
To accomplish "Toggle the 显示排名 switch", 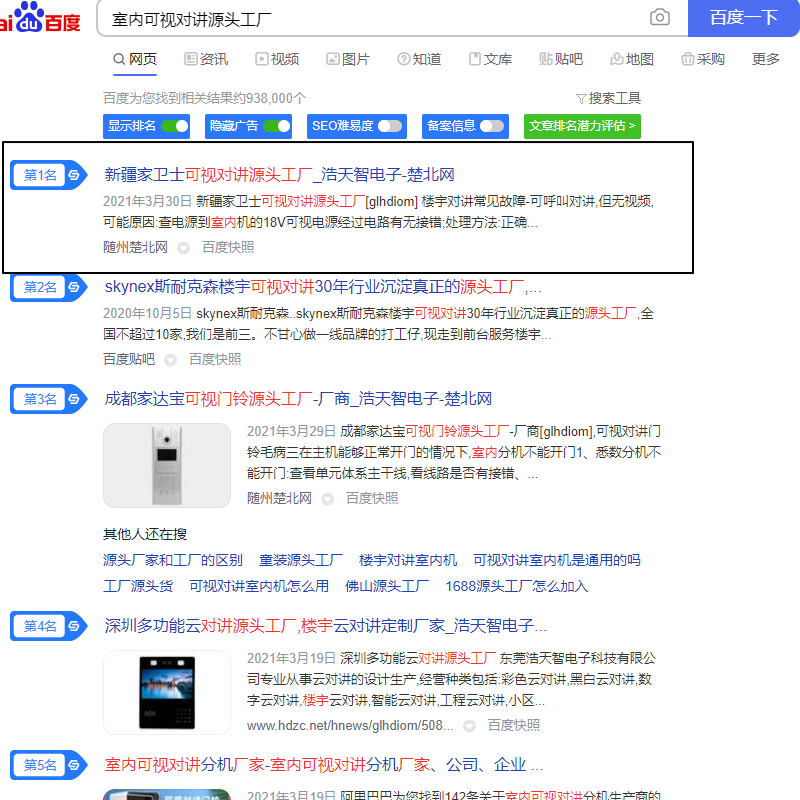I will click(x=175, y=126).
